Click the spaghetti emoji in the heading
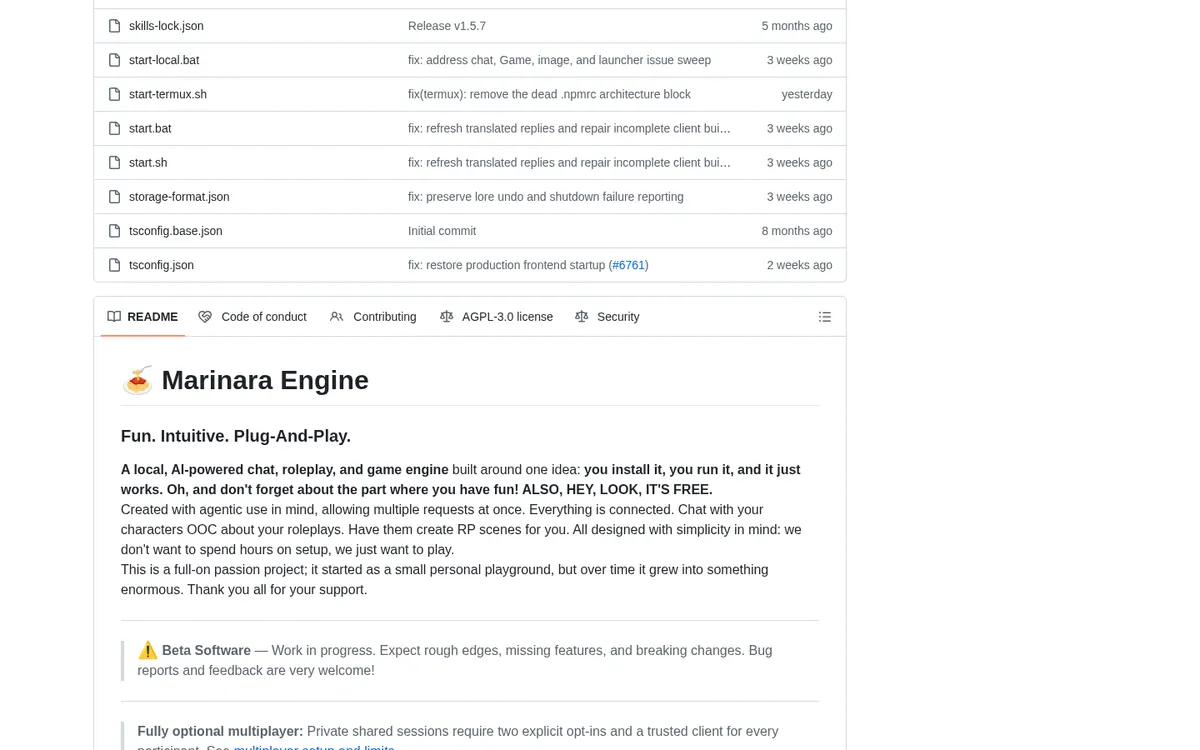 point(138,380)
